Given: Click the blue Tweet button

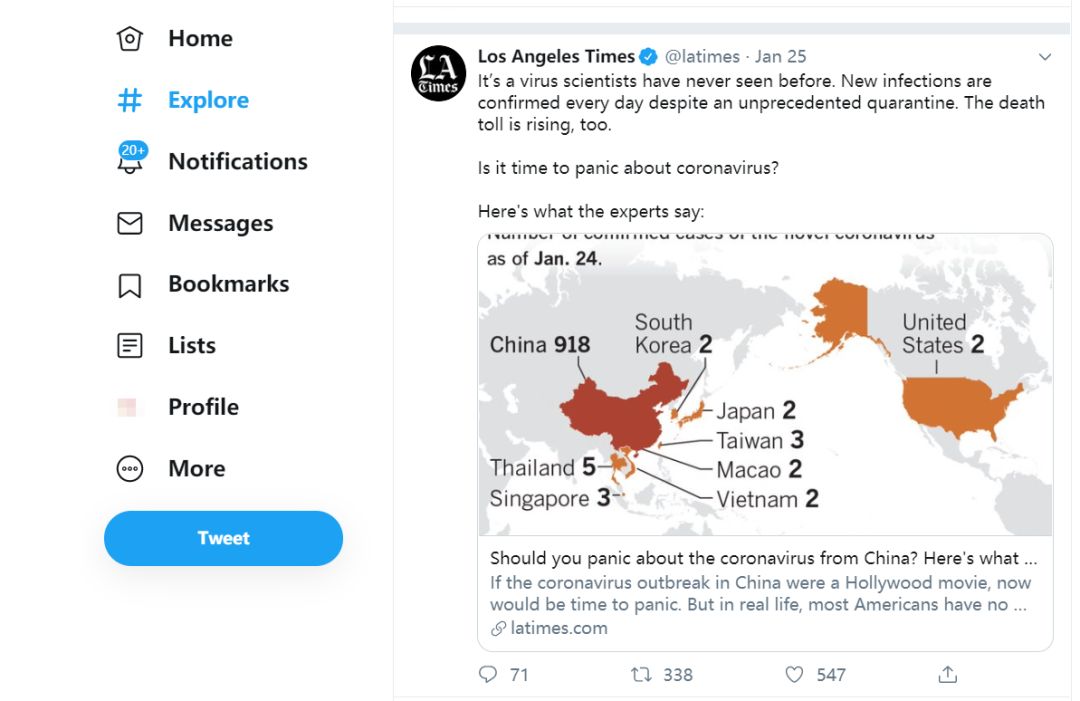Looking at the screenshot, I should 223,538.
